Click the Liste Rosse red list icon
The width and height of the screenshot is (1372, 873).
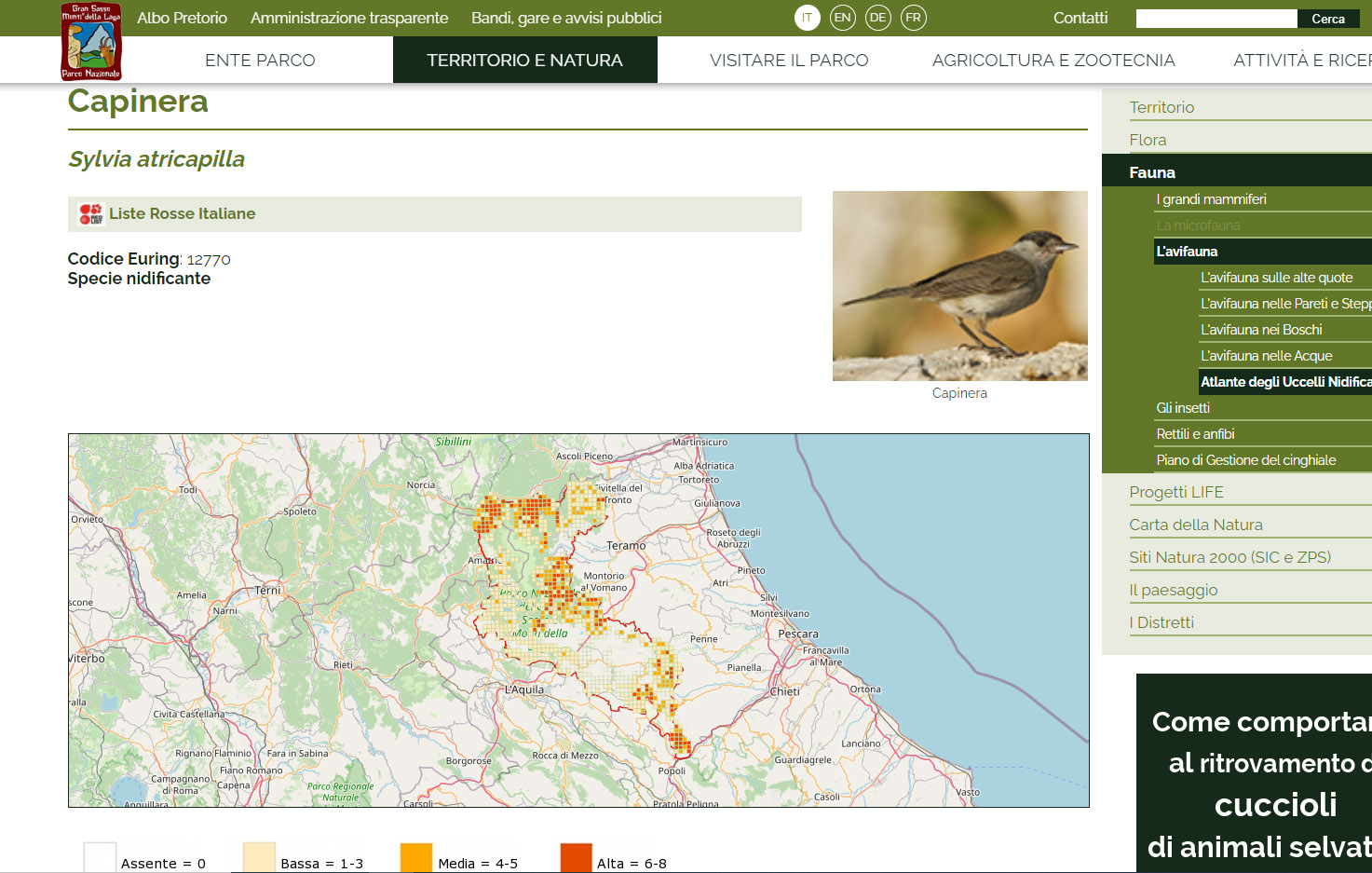click(90, 214)
